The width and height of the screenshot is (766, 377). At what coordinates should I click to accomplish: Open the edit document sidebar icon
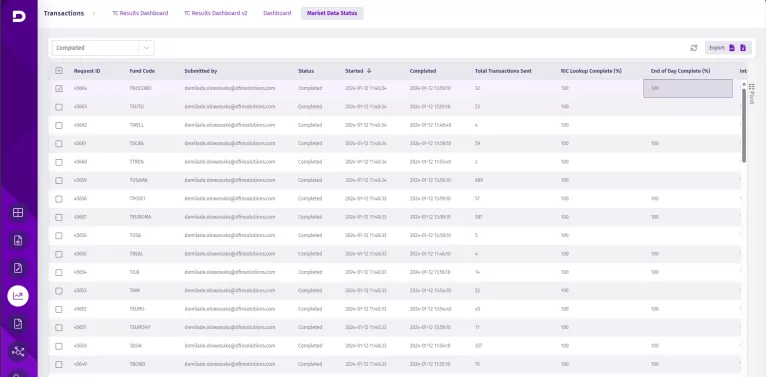pos(18,268)
